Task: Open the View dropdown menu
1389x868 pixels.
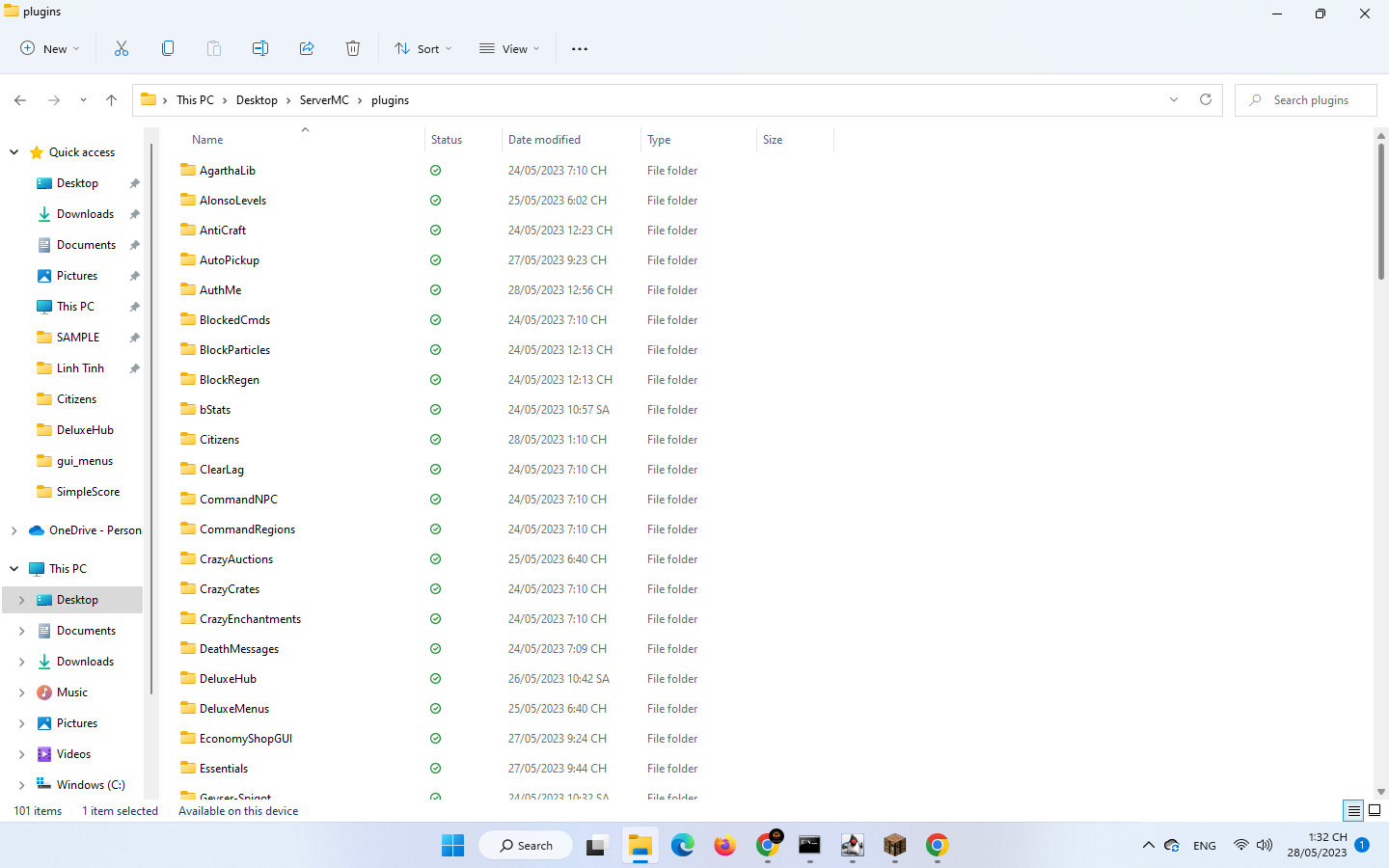Action: (x=509, y=48)
